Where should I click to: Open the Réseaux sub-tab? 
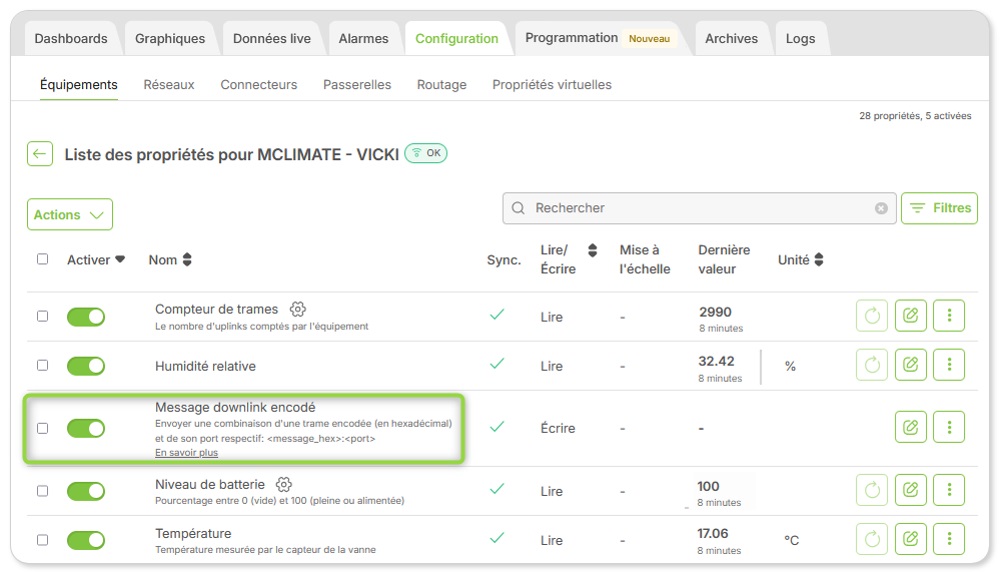[169, 84]
